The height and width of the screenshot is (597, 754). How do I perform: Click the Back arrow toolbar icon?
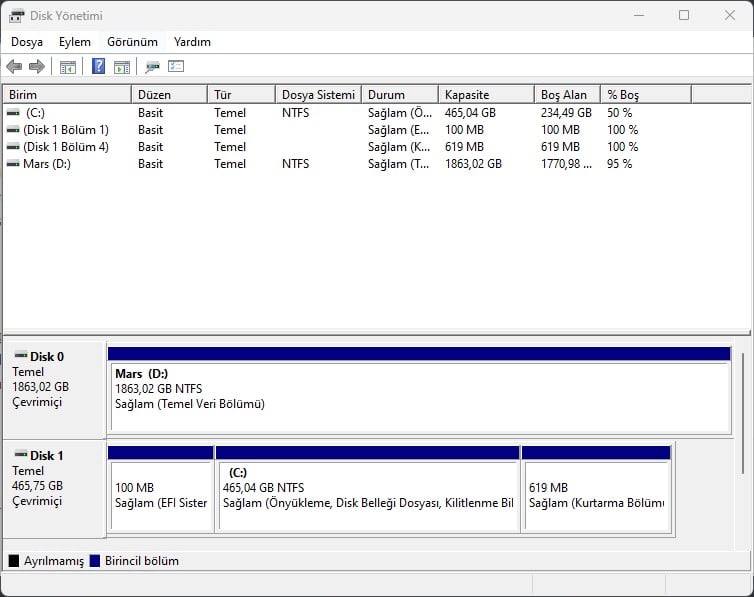[x=14, y=66]
